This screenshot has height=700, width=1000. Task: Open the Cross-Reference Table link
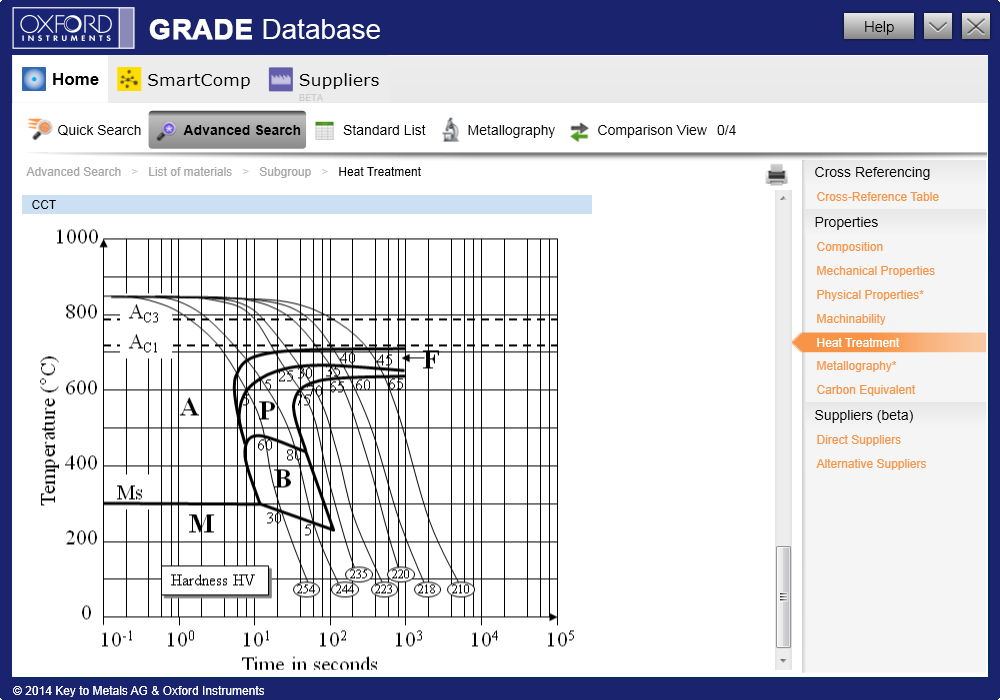click(877, 197)
